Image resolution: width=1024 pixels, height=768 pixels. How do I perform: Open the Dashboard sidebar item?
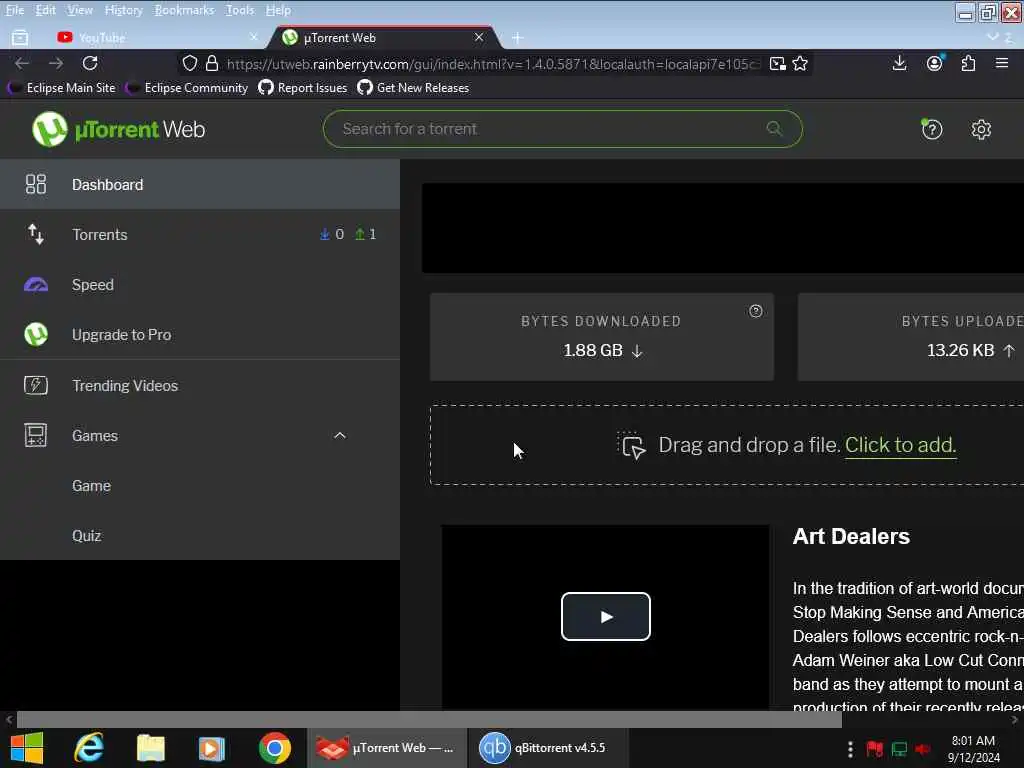200,184
